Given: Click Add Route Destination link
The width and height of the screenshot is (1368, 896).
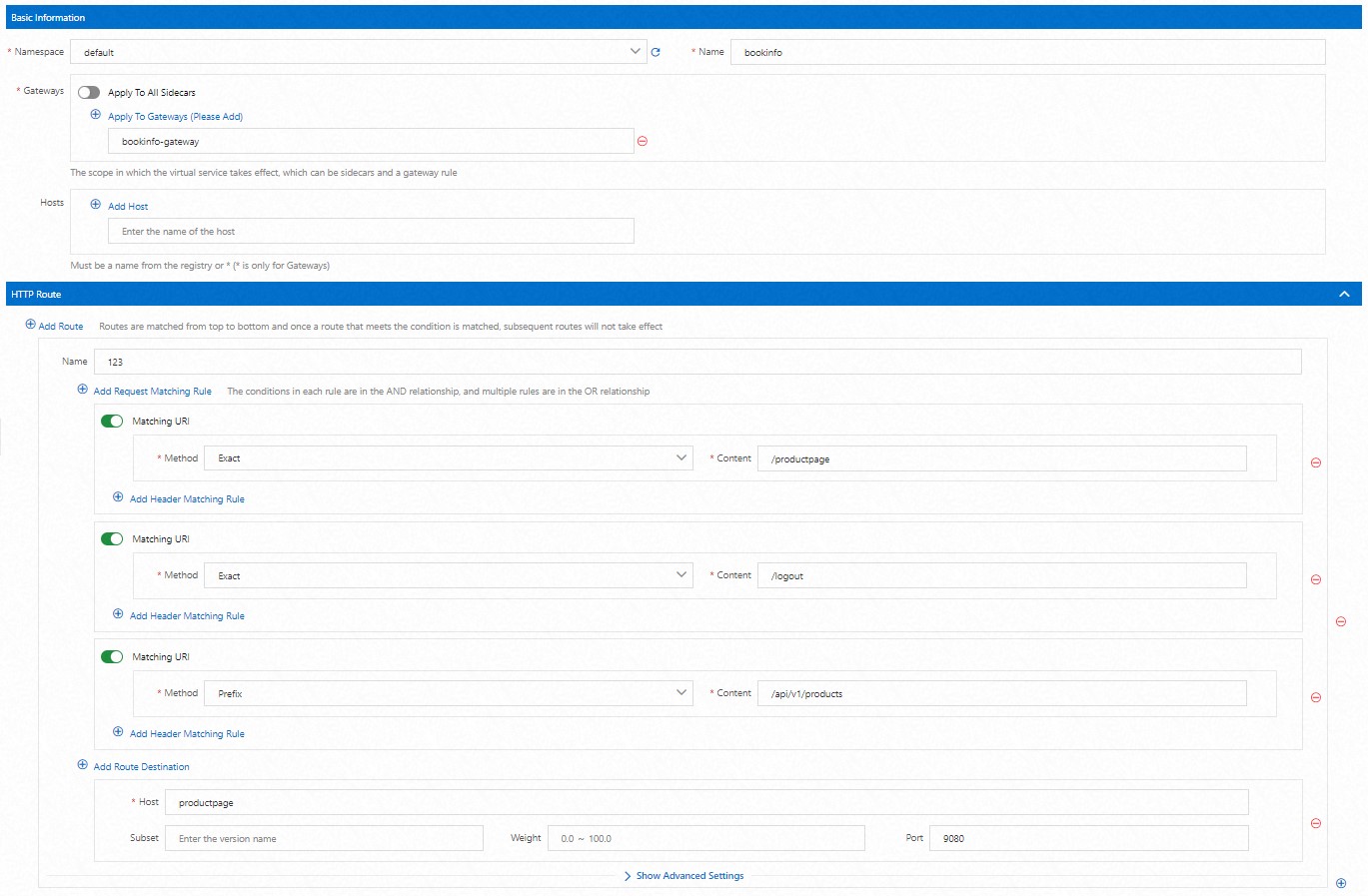Looking at the screenshot, I should pyautogui.click(x=142, y=767).
